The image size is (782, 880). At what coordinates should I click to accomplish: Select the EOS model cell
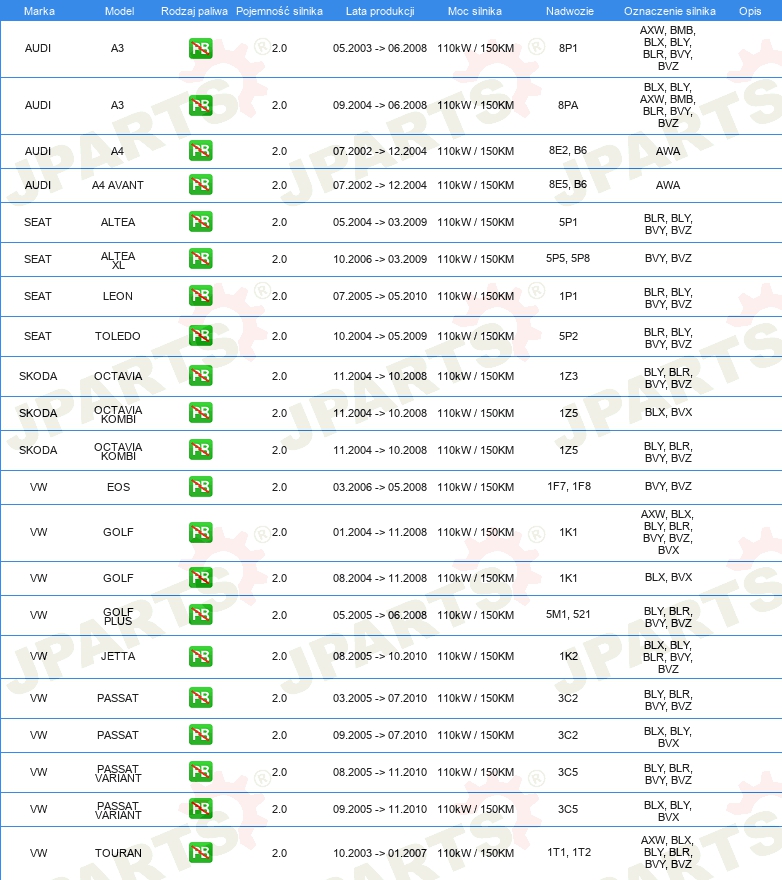coord(118,487)
